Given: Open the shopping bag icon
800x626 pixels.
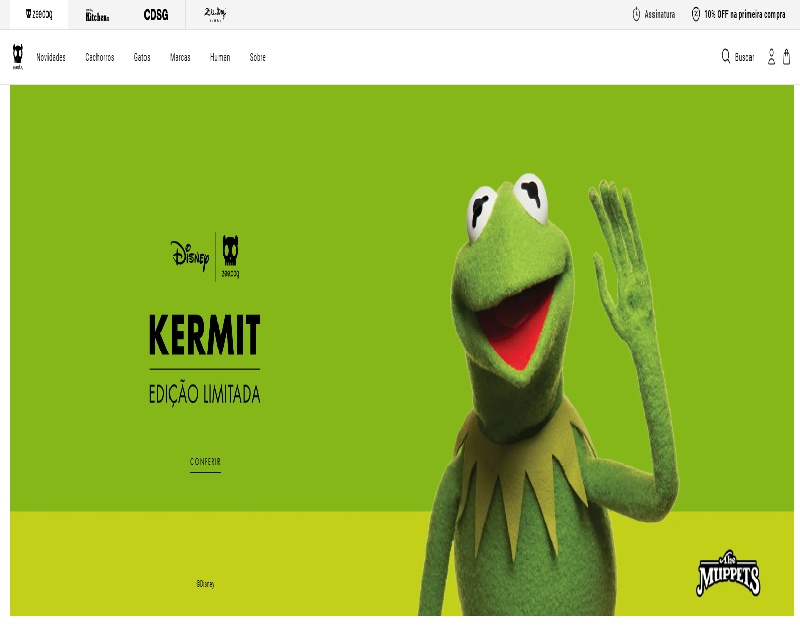Looking at the screenshot, I should click(x=787, y=56).
